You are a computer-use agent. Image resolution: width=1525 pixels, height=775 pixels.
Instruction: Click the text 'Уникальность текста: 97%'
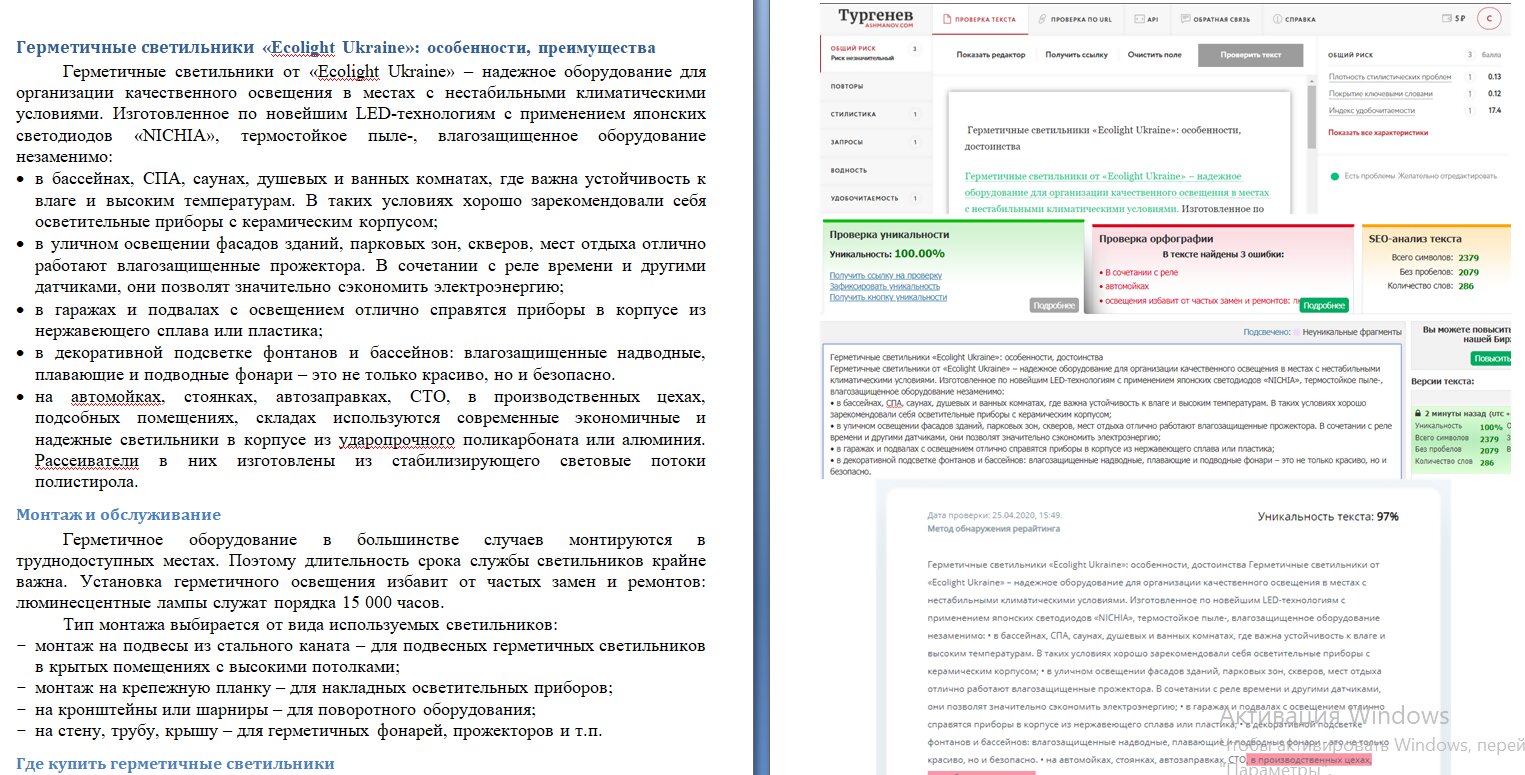[x=1328, y=517]
